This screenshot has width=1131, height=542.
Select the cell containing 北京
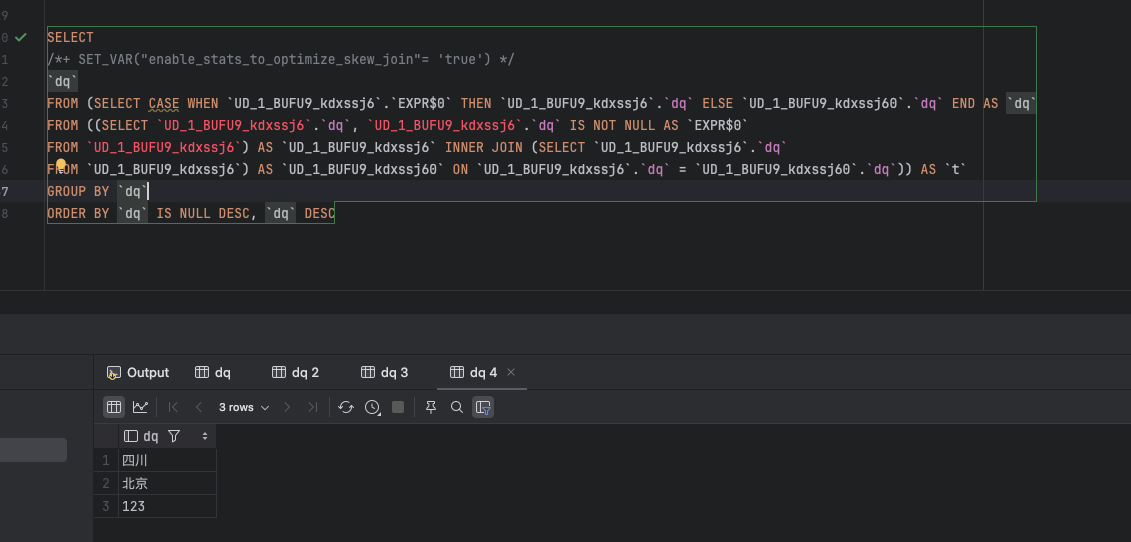[167, 484]
